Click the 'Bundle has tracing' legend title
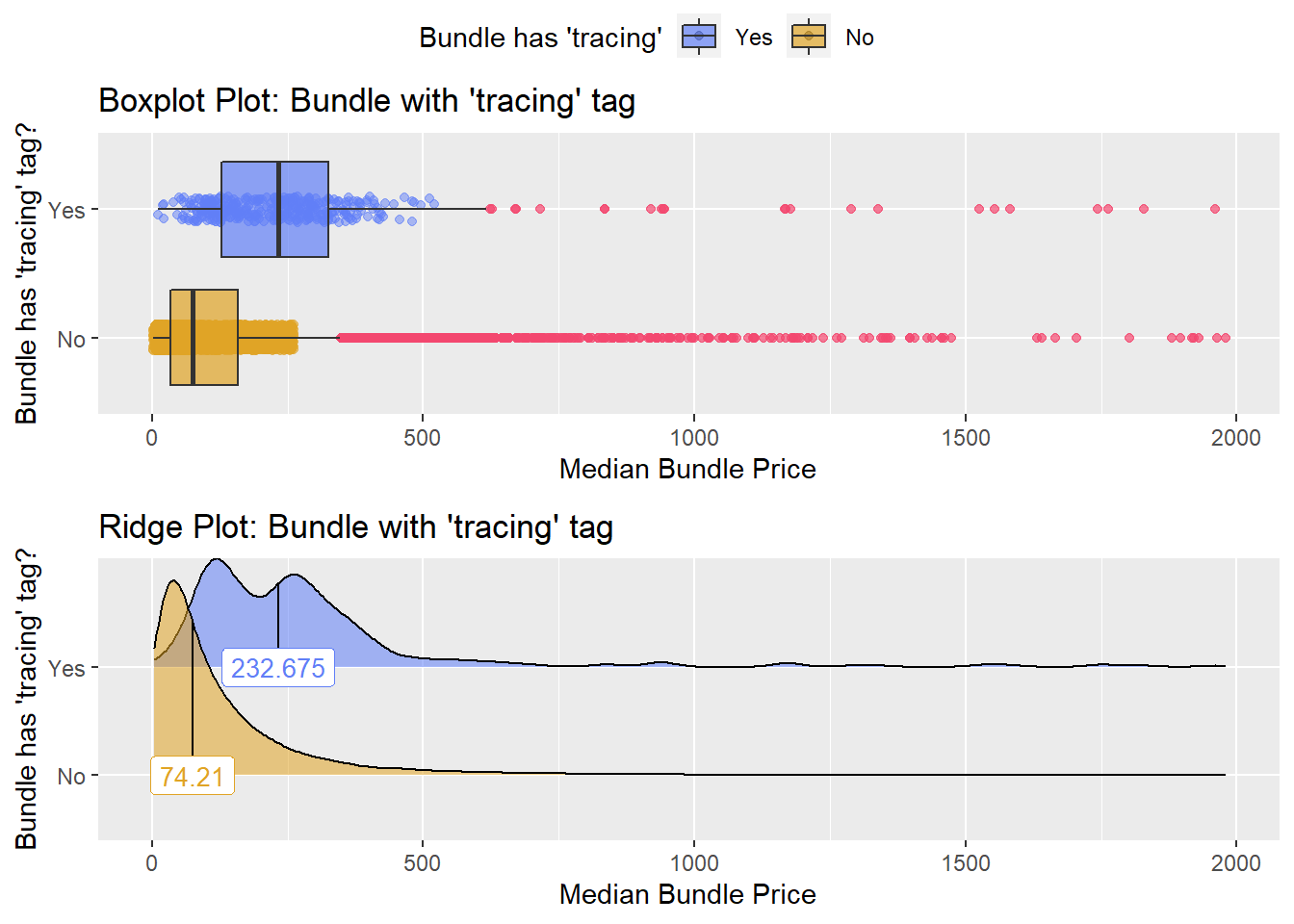The width and height of the screenshot is (1294, 924). click(x=540, y=38)
